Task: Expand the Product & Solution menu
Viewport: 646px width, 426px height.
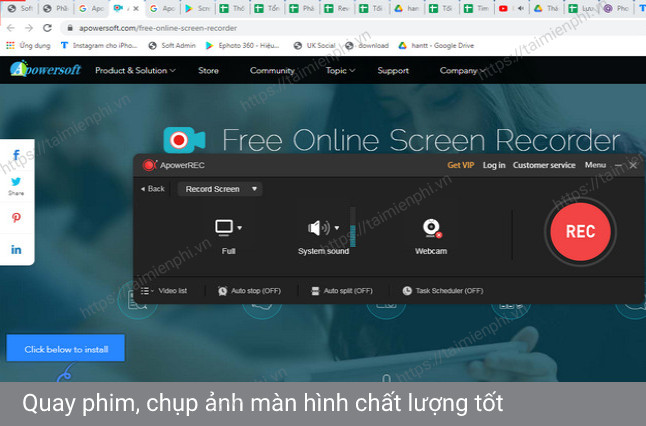Action: coord(135,70)
